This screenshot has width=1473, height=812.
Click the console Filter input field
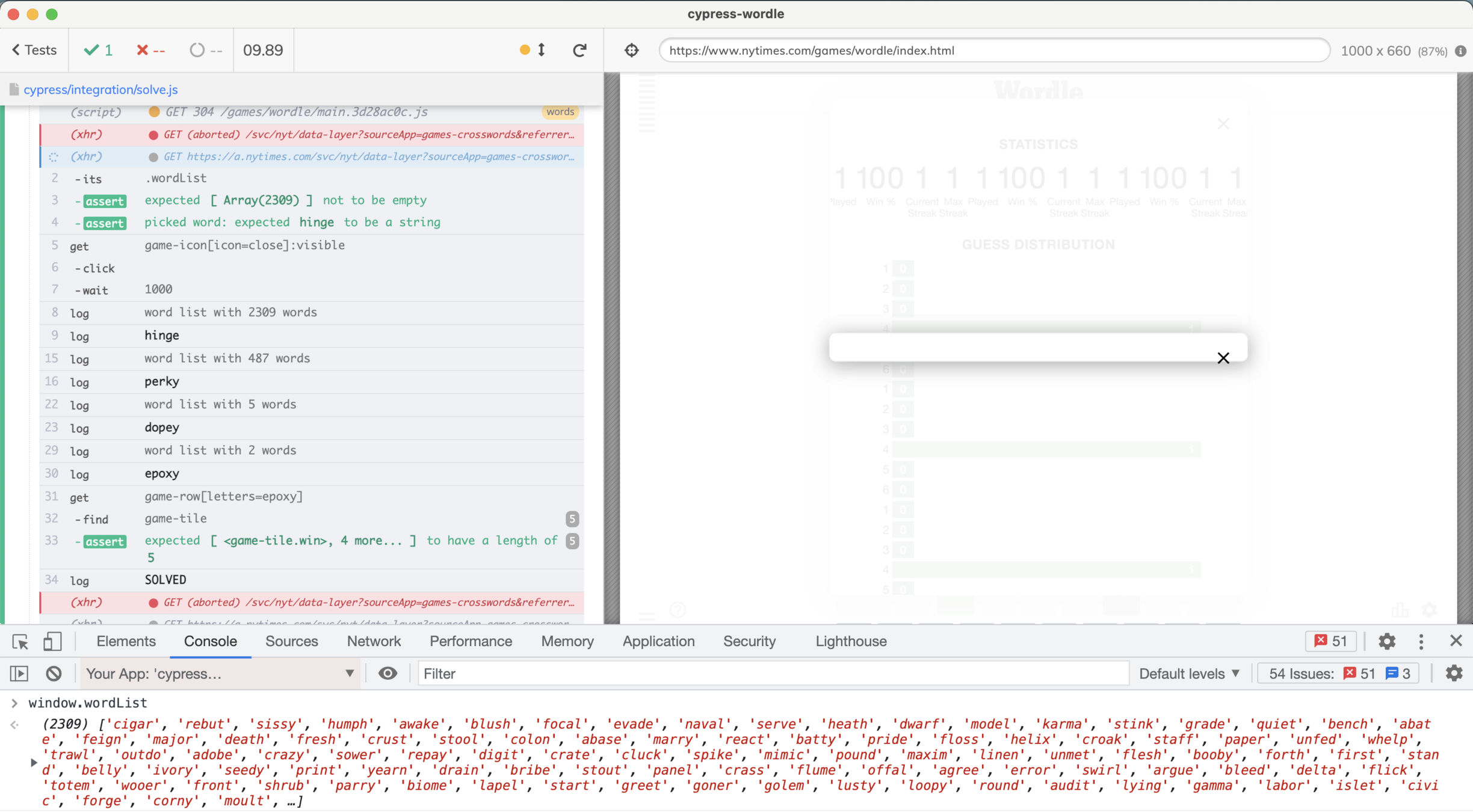pos(773,674)
